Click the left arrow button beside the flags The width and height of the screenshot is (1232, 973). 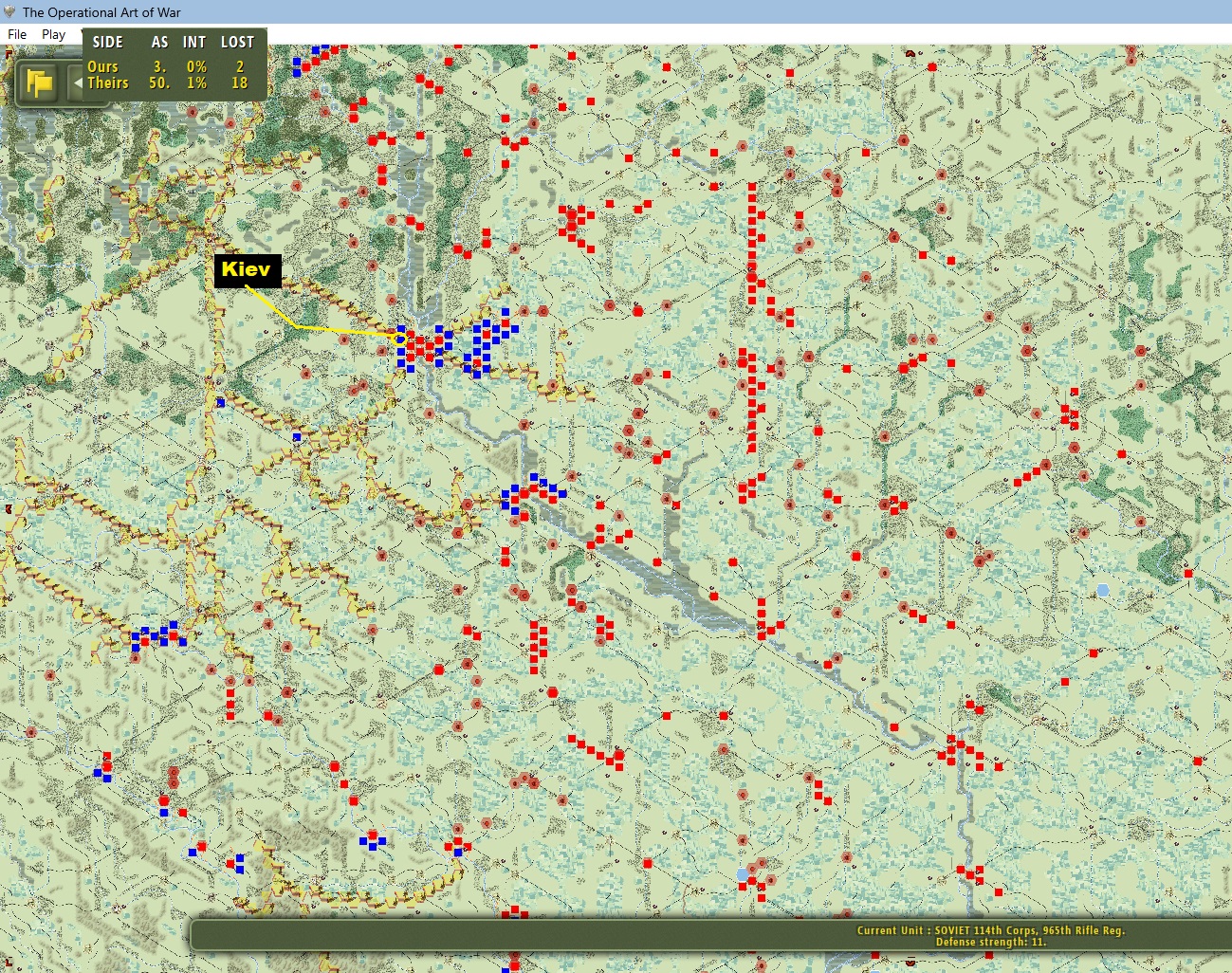pos(78,83)
